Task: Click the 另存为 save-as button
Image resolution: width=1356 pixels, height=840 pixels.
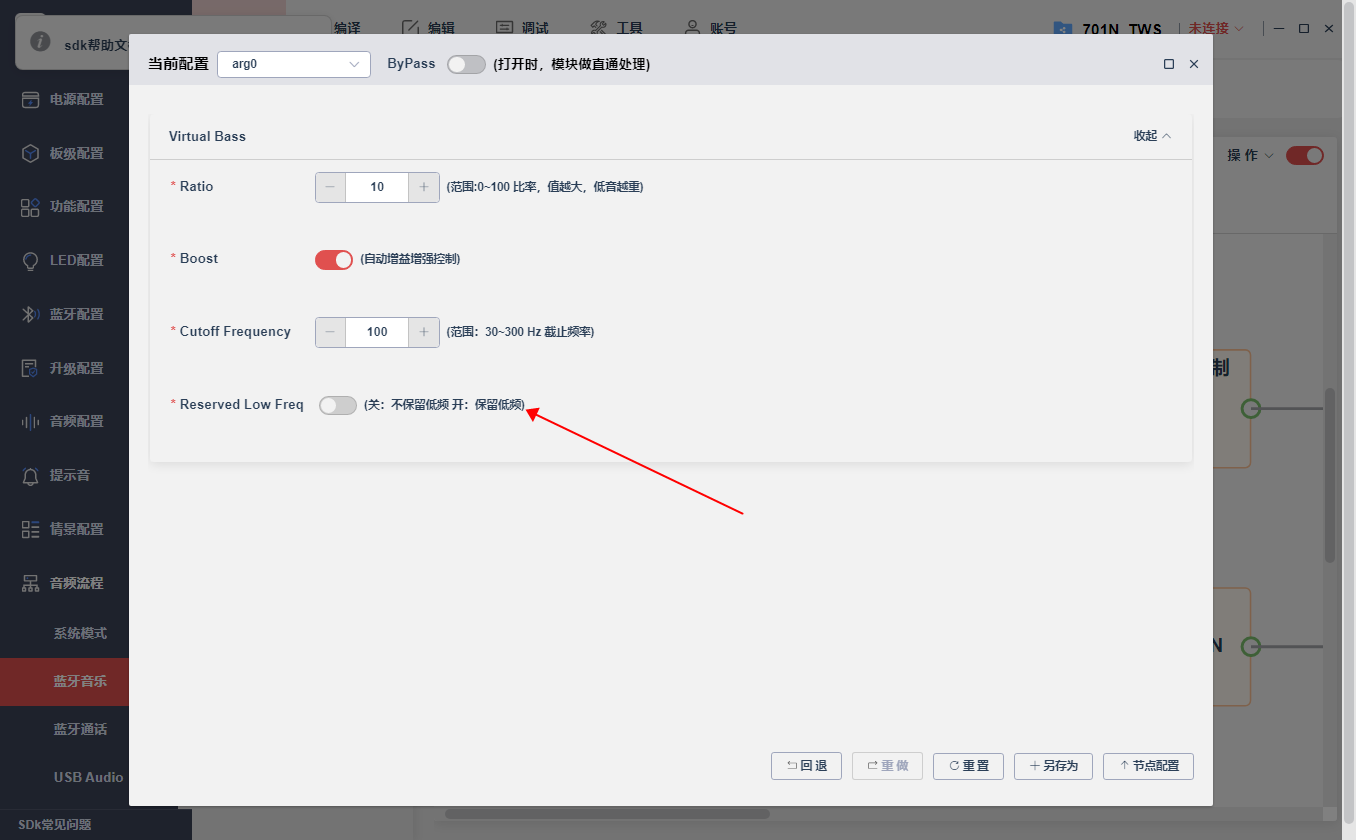Action: click(x=1053, y=766)
